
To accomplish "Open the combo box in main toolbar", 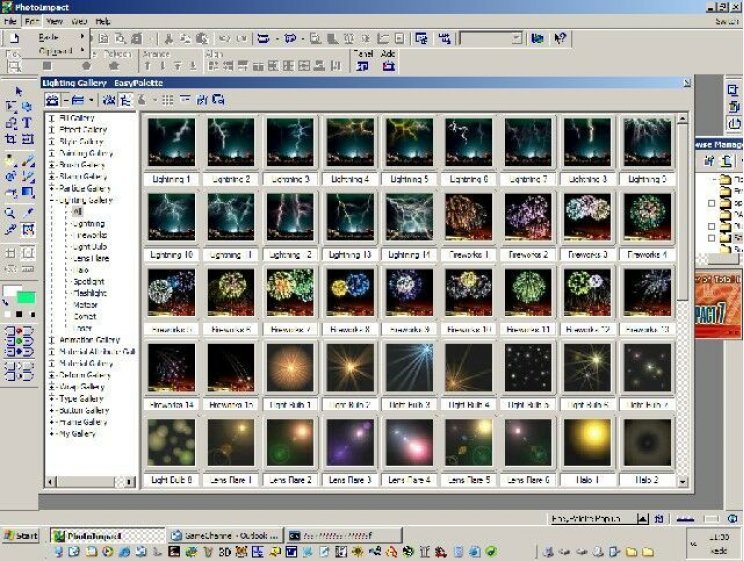I will point(491,38).
